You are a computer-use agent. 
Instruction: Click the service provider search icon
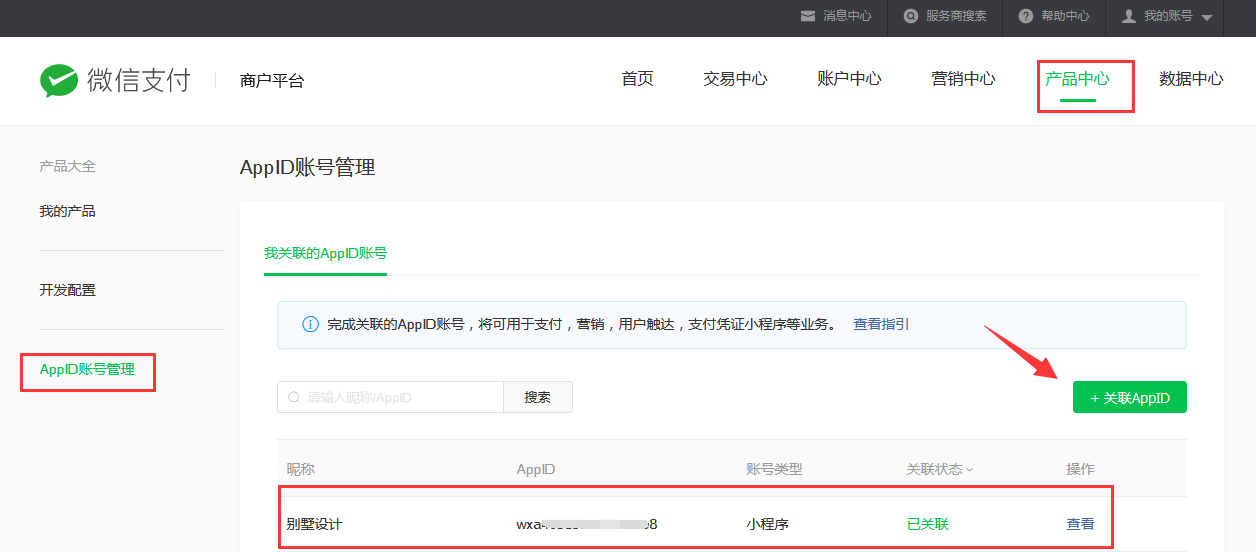(x=910, y=16)
